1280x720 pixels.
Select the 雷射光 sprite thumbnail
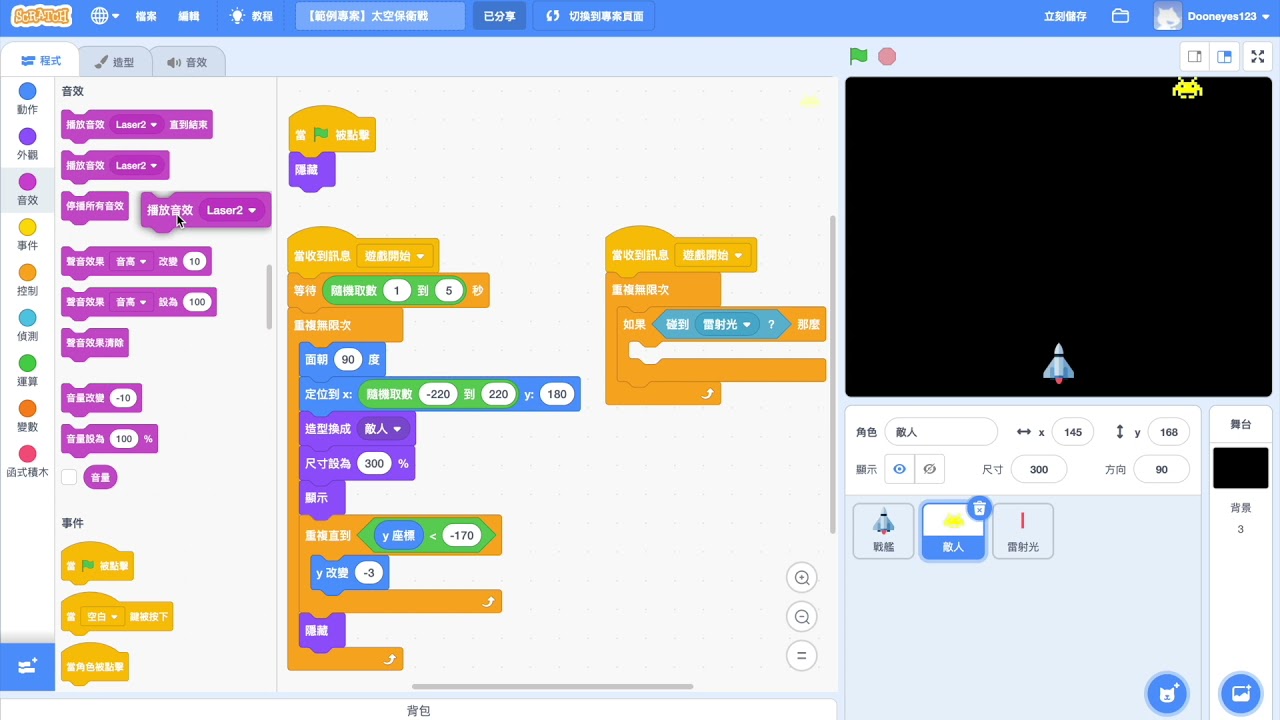click(x=1022, y=530)
